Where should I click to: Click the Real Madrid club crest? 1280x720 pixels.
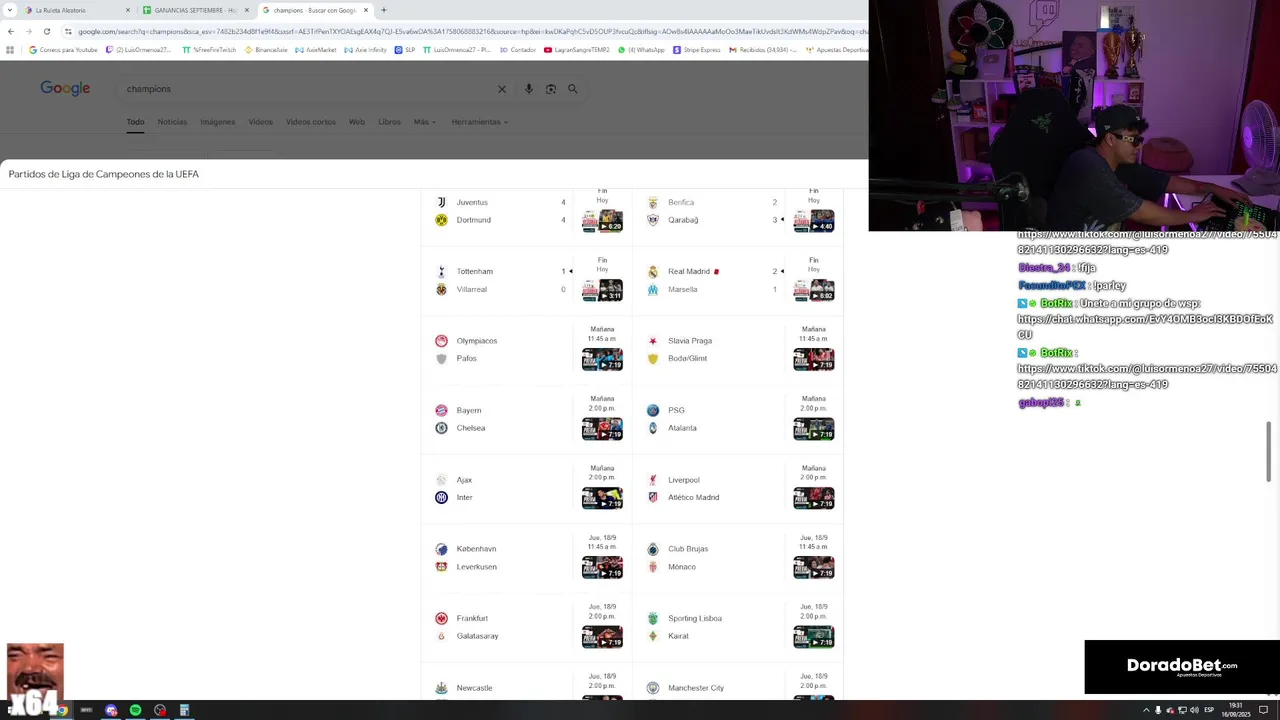(x=653, y=271)
